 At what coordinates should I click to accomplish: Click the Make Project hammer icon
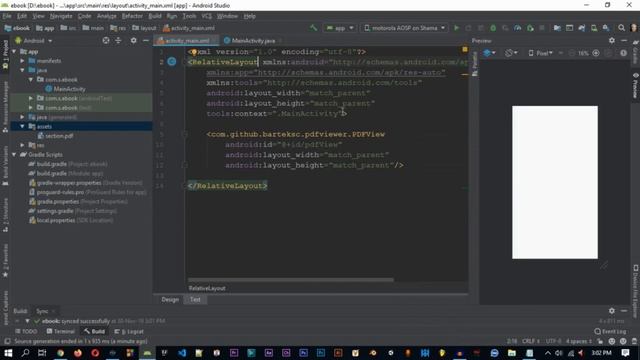pos(313,28)
